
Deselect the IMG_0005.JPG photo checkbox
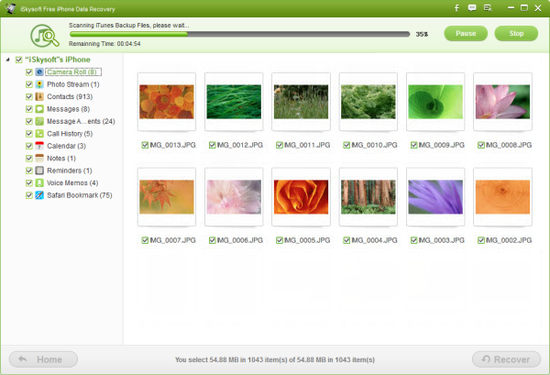point(279,240)
